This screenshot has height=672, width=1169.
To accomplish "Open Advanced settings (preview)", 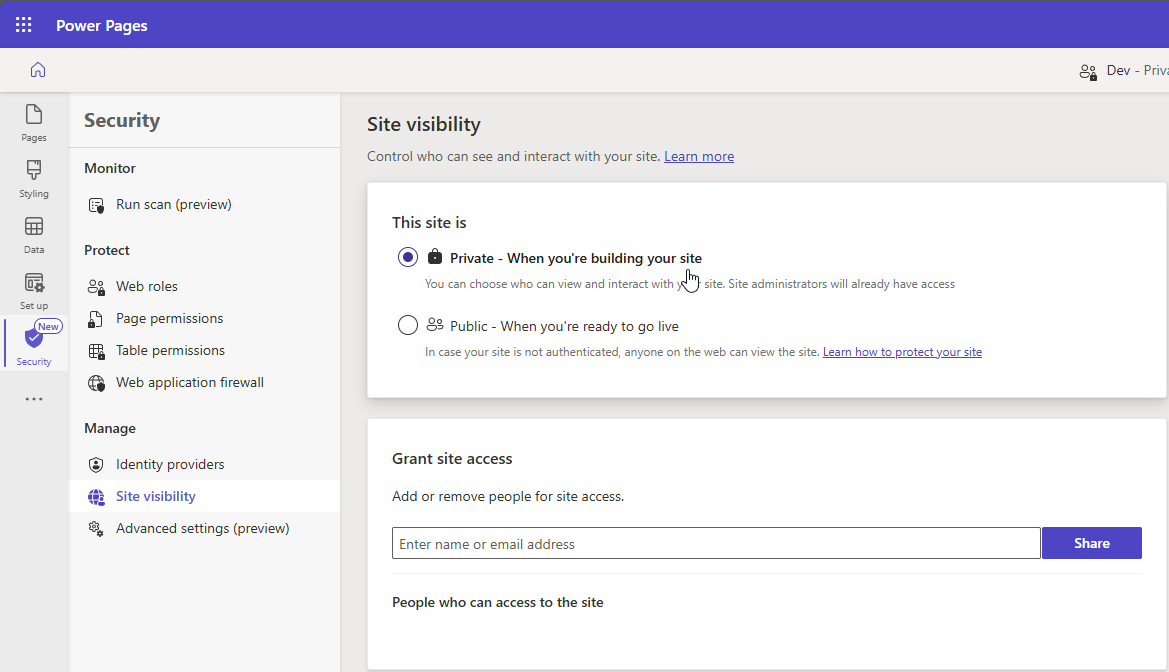I will coord(204,529).
